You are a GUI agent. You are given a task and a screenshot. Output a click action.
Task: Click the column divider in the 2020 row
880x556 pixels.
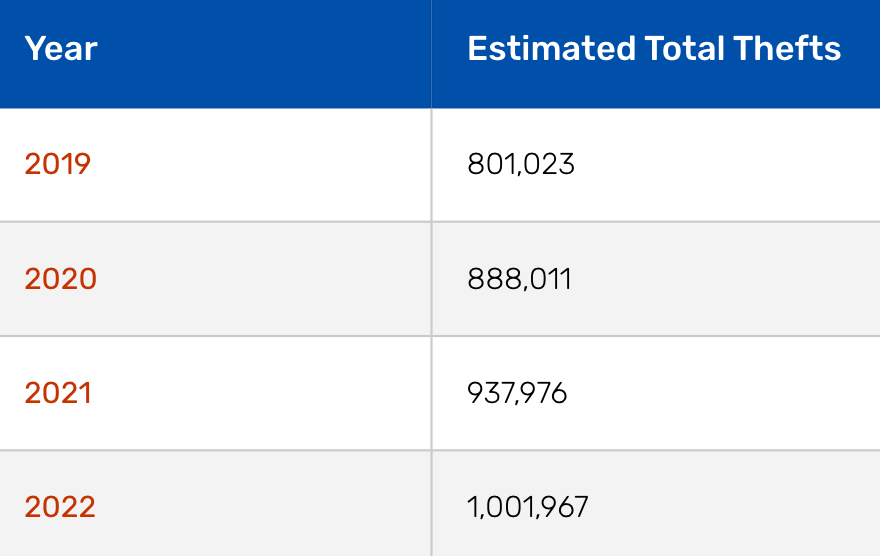point(432,279)
